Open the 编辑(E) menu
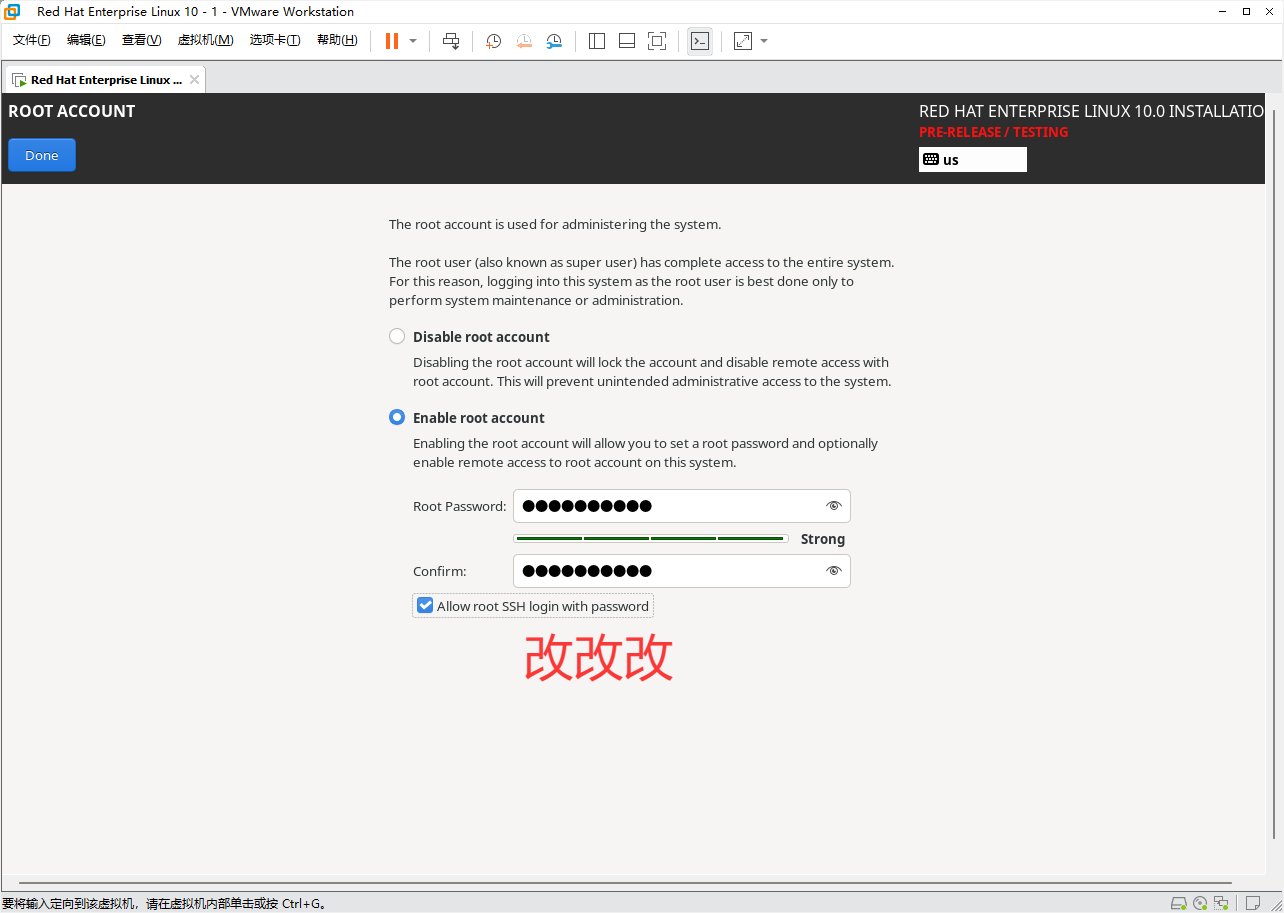Screen dimensions: 1284x913 86,40
